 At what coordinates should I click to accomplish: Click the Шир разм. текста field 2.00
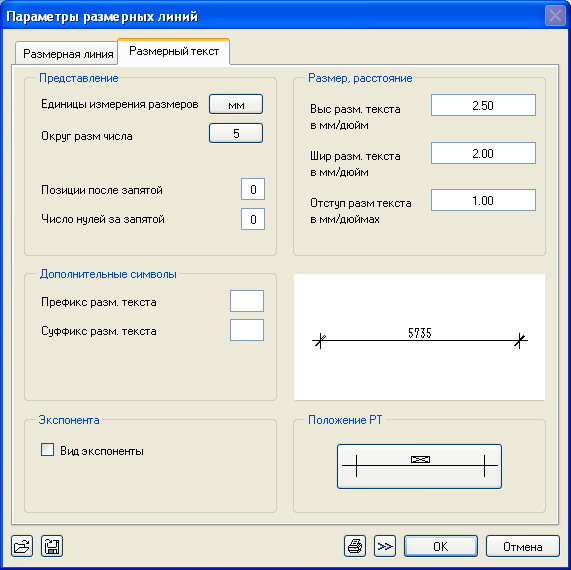(x=483, y=153)
